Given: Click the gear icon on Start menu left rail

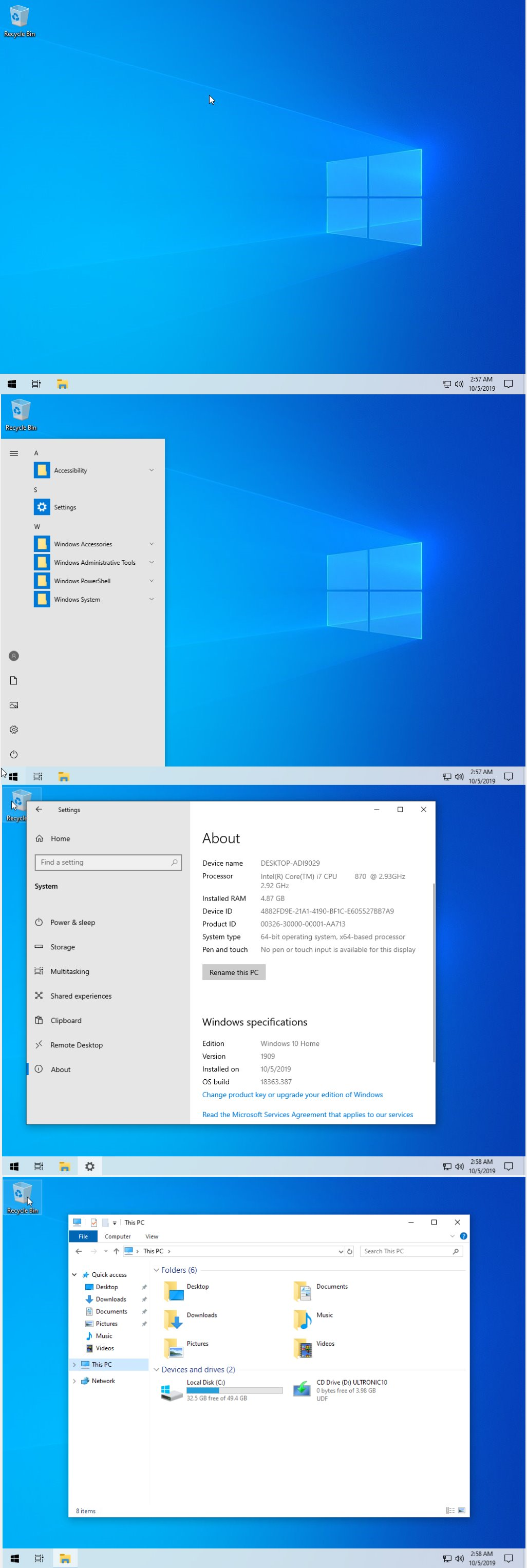Looking at the screenshot, I should (13, 729).
